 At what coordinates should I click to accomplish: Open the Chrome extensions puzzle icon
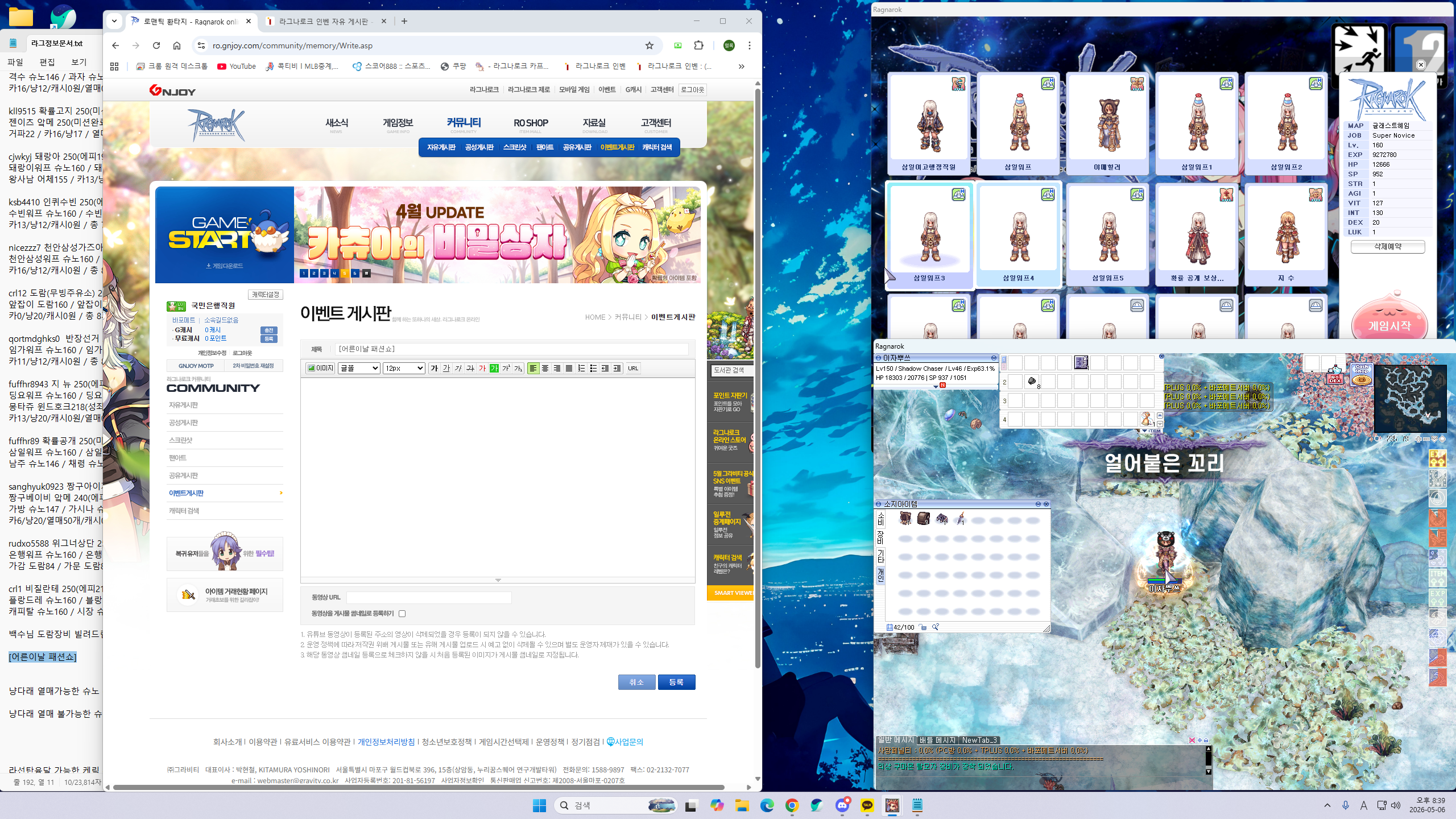pyautogui.click(x=699, y=45)
